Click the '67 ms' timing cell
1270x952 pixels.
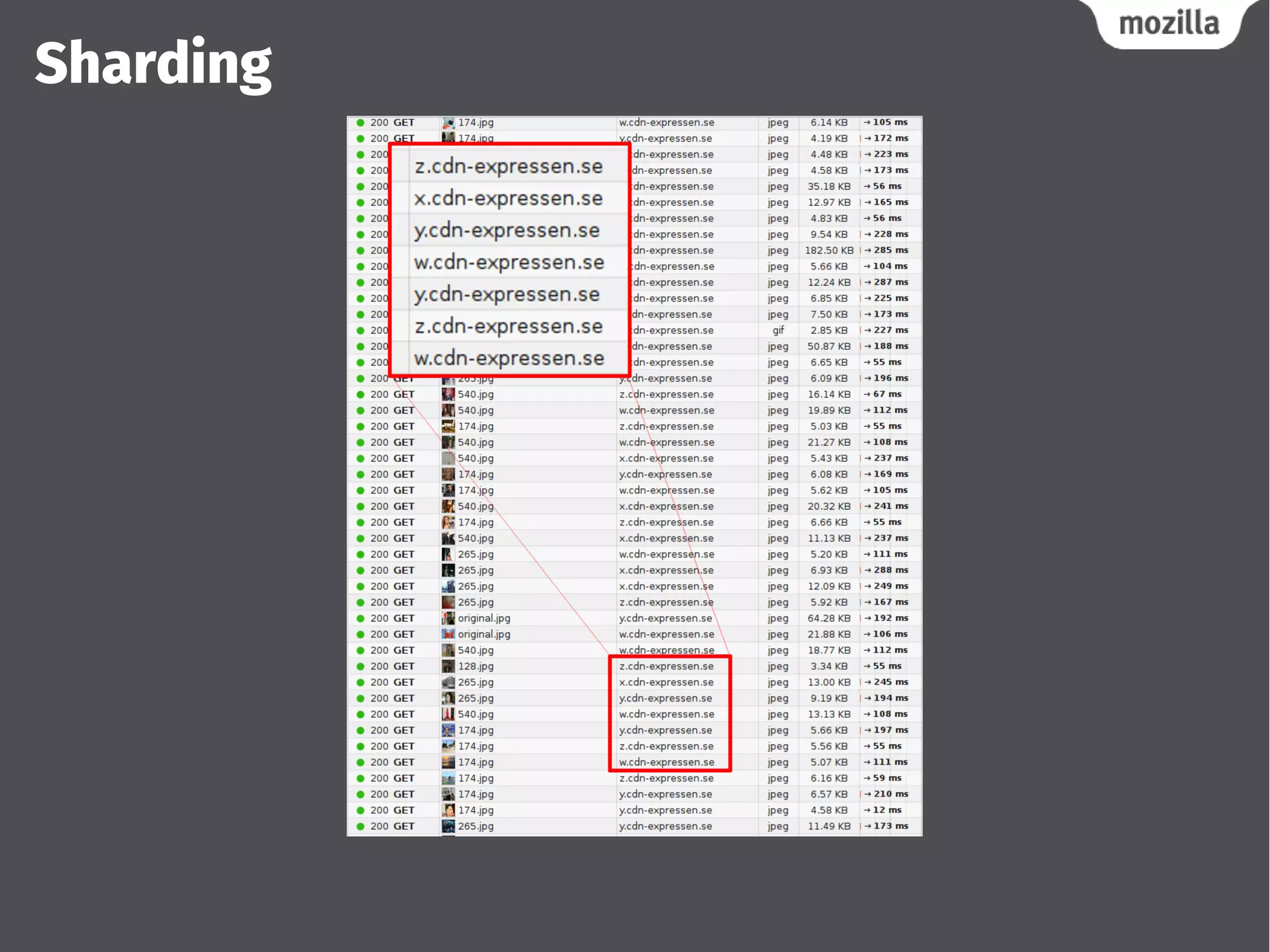[x=883, y=394]
